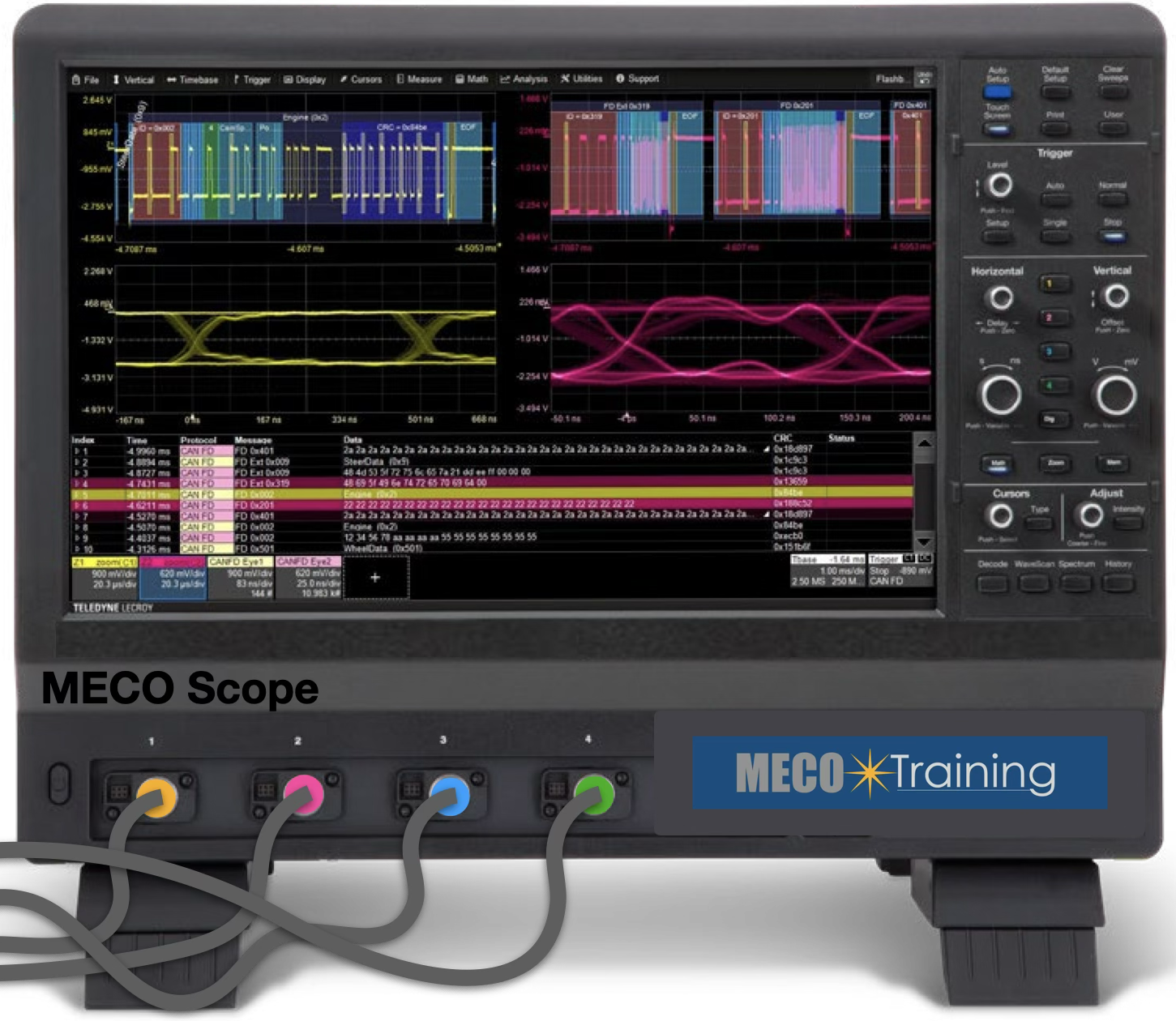This screenshot has width=1176, height=1021.
Task: Push the Decode button
Action: 992,583
